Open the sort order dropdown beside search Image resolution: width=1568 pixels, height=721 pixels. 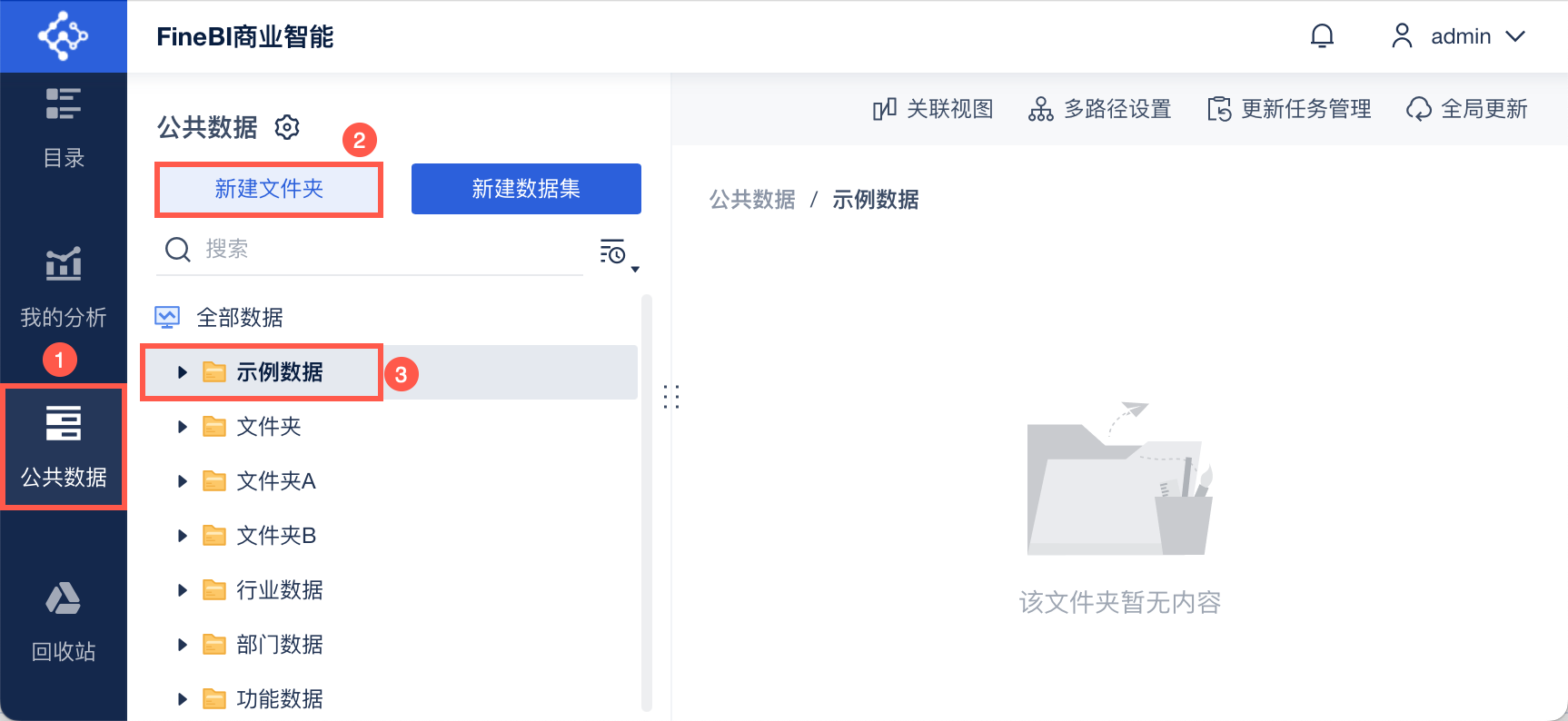[x=618, y=253]
